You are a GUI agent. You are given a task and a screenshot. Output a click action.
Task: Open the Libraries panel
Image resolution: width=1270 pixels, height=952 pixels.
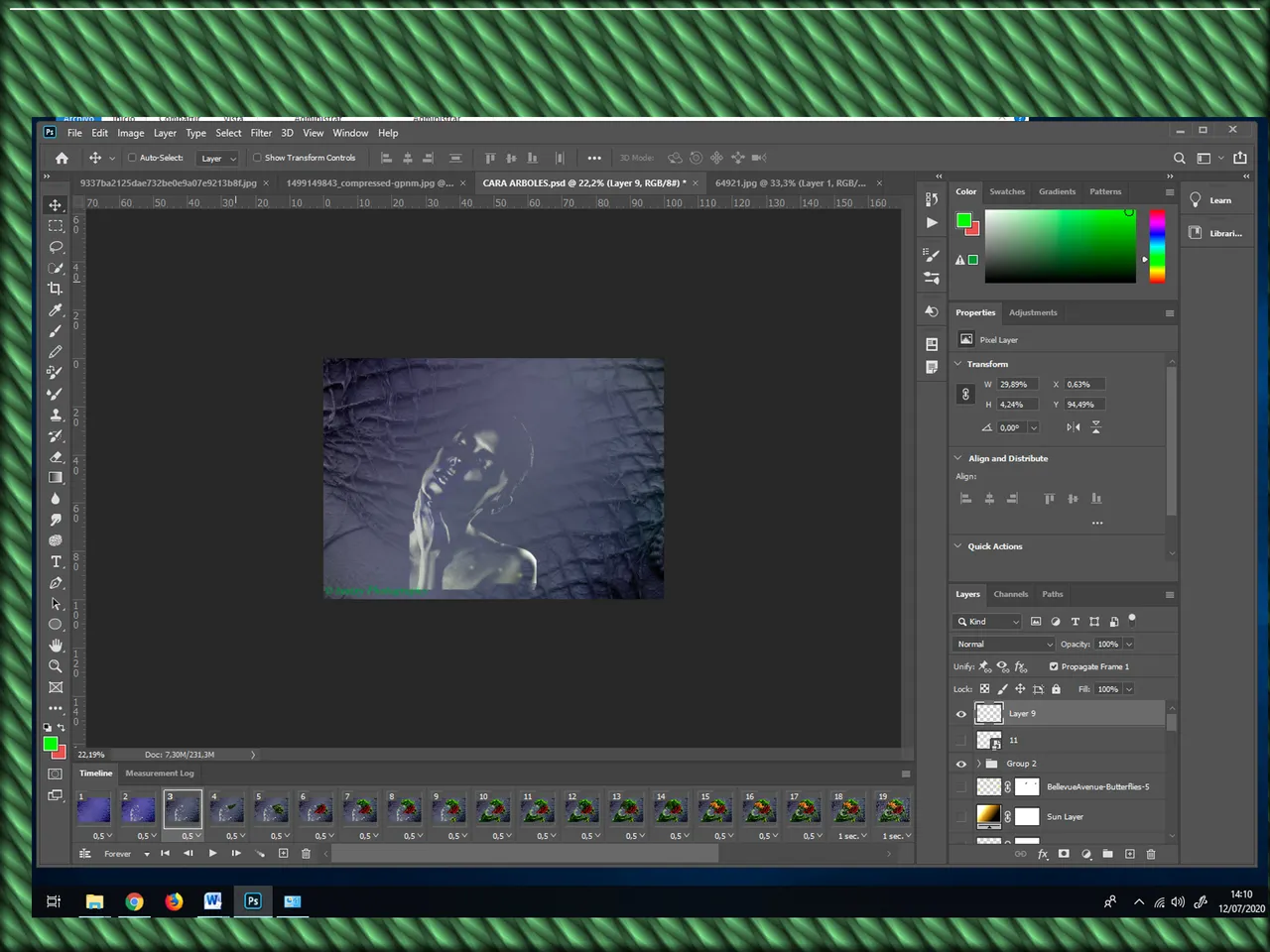pos(1215,233)
